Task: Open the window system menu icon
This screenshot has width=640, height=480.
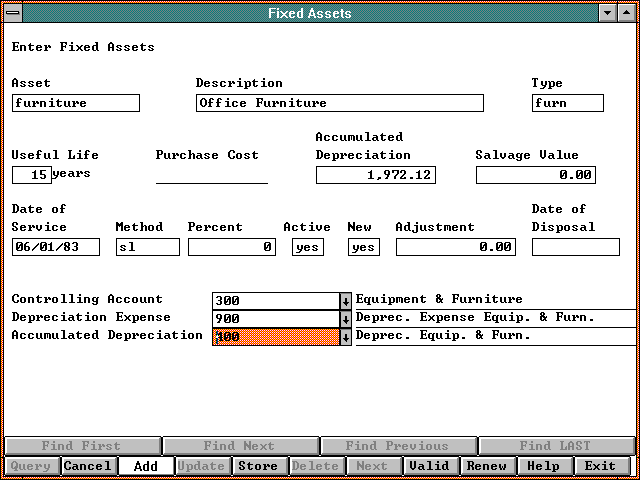Action: [x=13, y=13]
